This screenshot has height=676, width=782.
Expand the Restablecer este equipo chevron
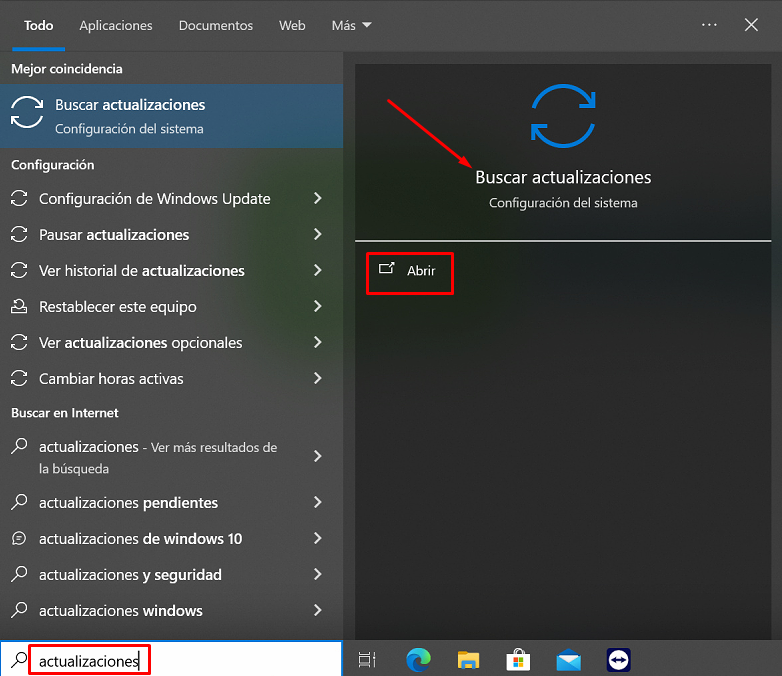pyautogui.click(x=318, y=306)
